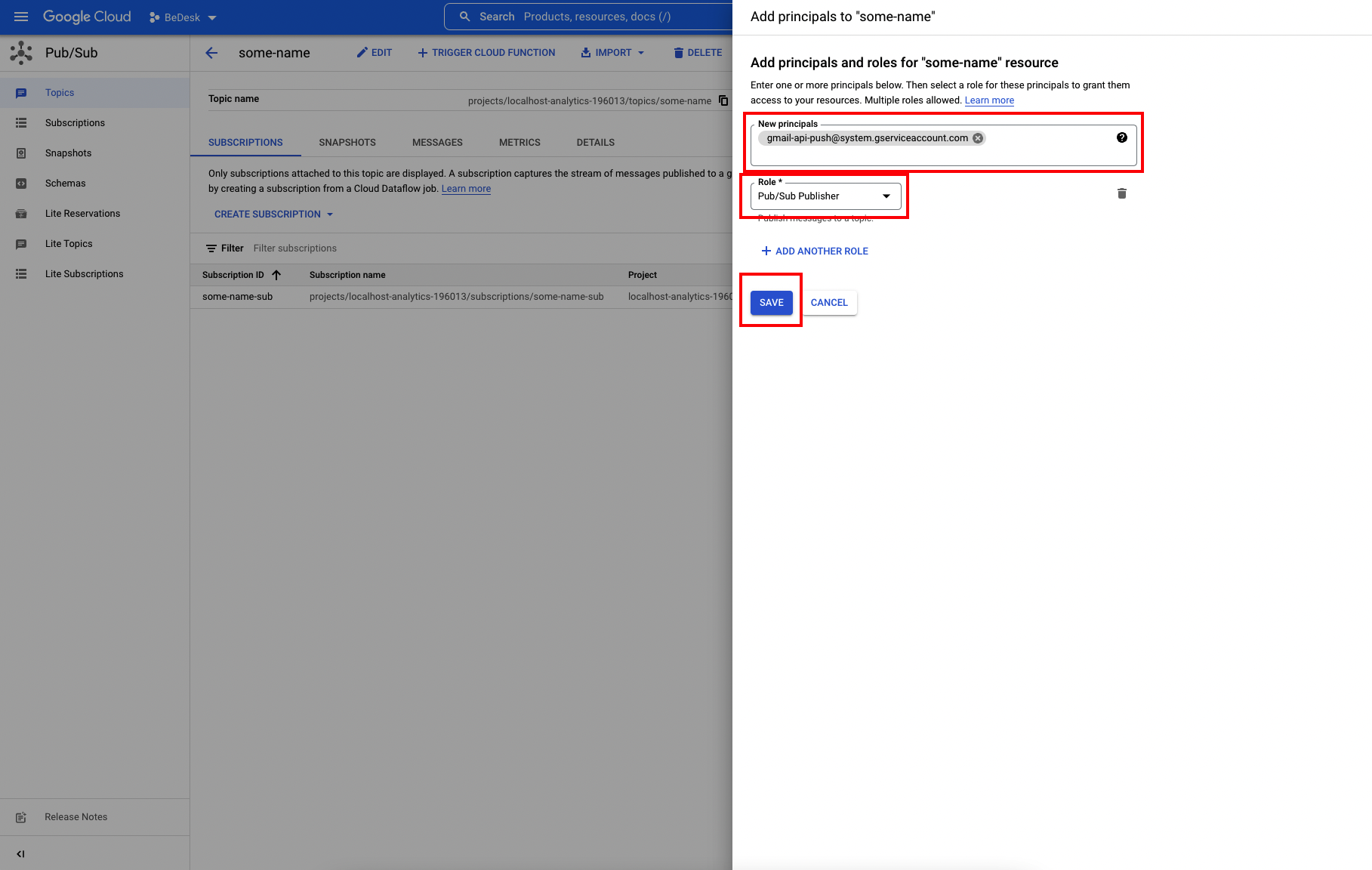This screenshot has height=870, width=1372.
Task: Copy topic name with copy icon
Action: click(723, 100)
